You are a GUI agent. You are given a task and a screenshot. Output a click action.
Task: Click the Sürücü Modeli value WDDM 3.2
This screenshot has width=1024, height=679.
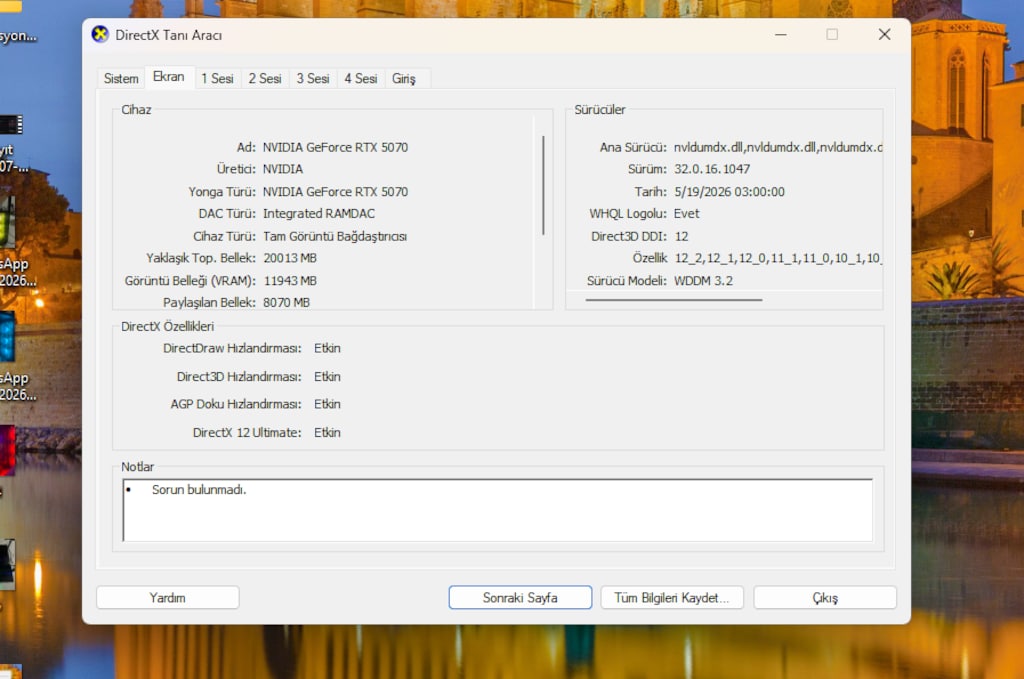[703, 281]
